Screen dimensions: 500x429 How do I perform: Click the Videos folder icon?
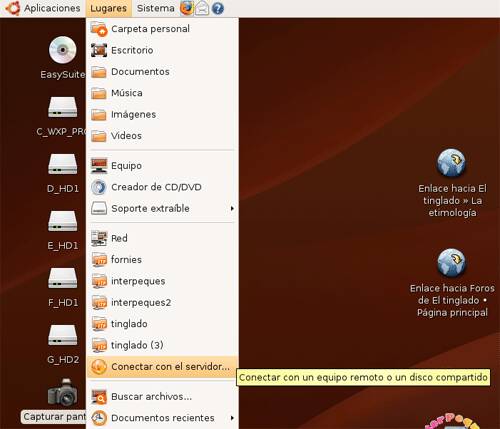[x=99, y=136]
